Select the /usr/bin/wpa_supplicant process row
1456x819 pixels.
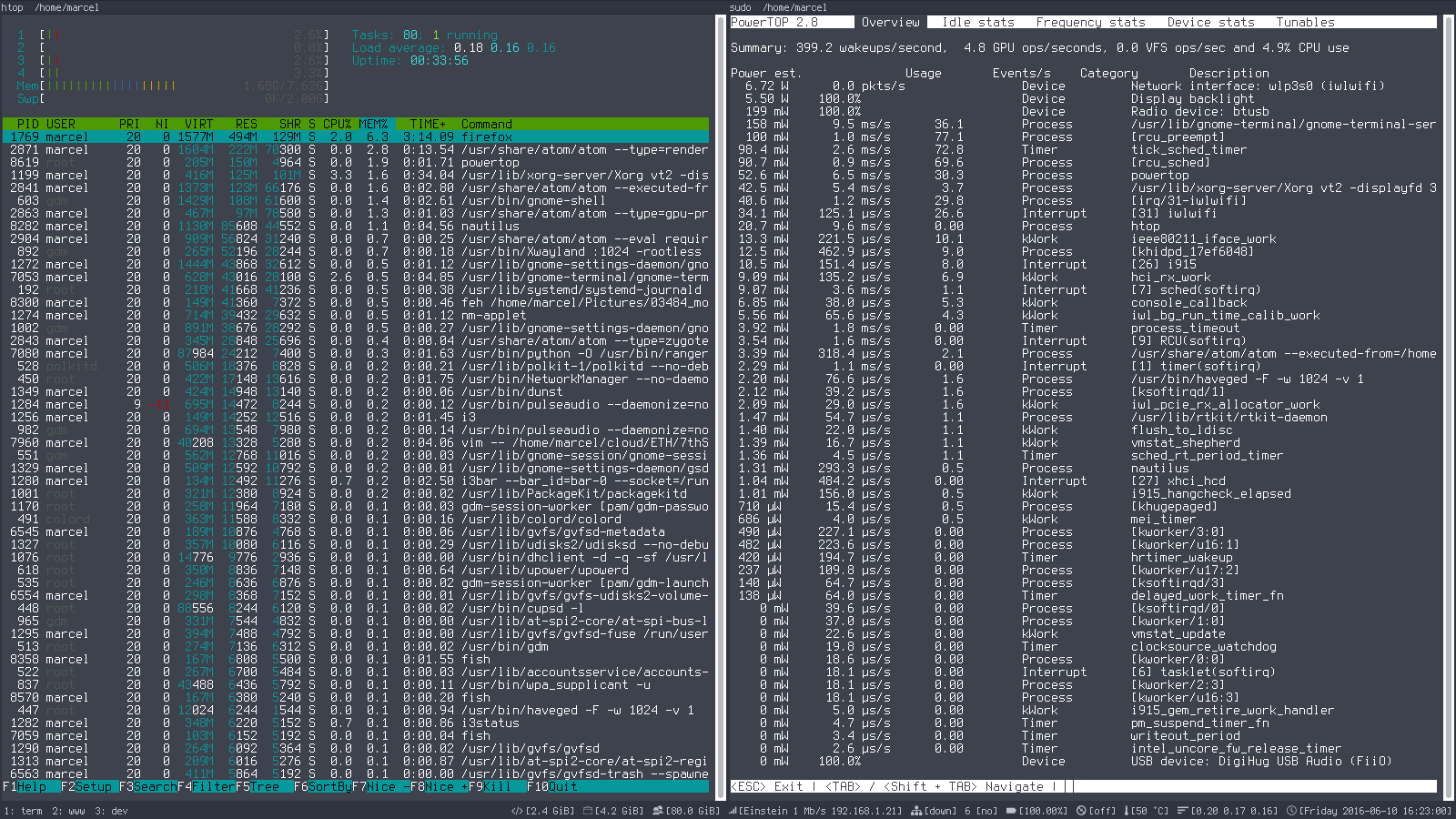click(356, 684)
